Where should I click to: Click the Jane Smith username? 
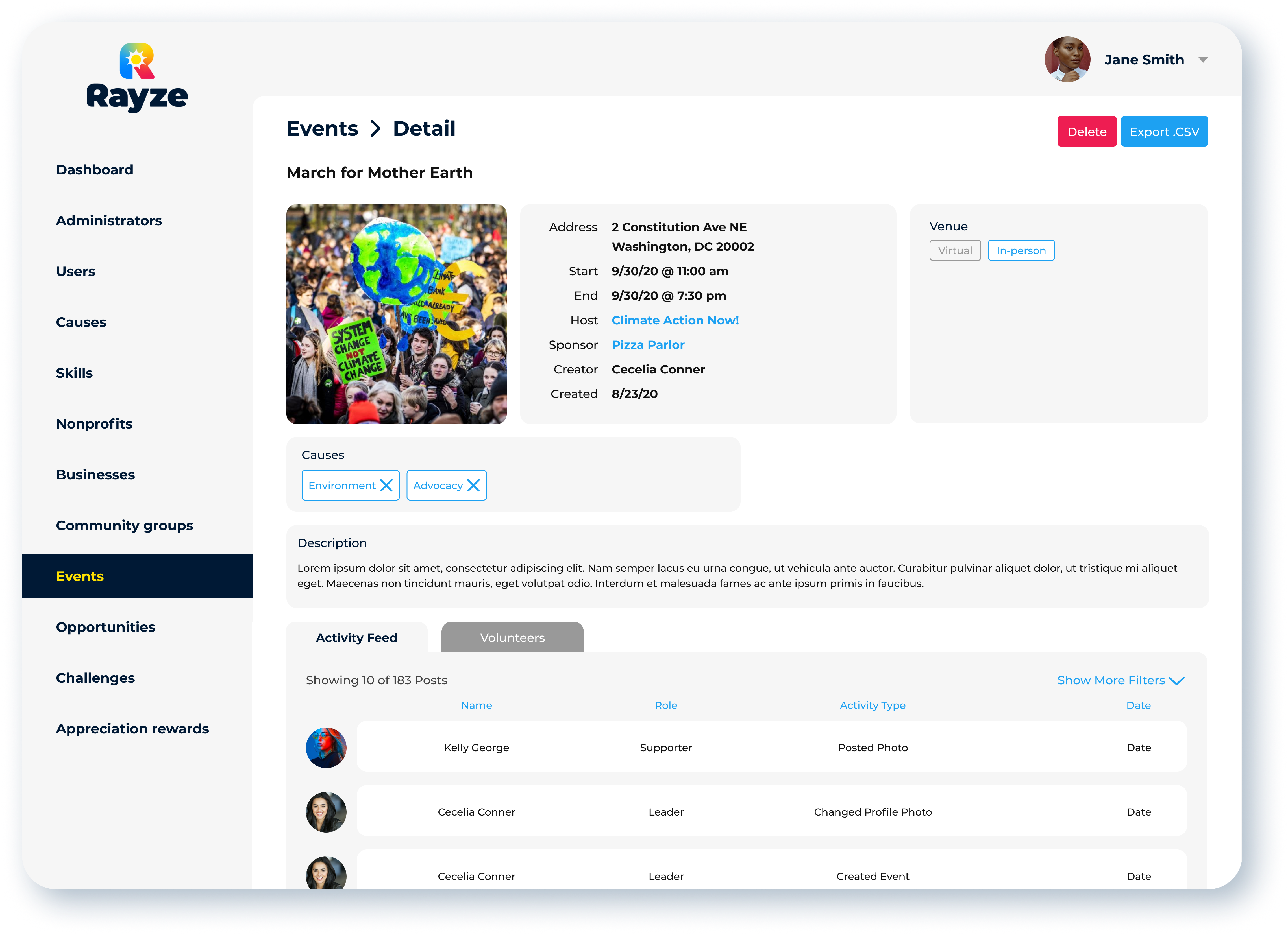[x=1144, y=60]
